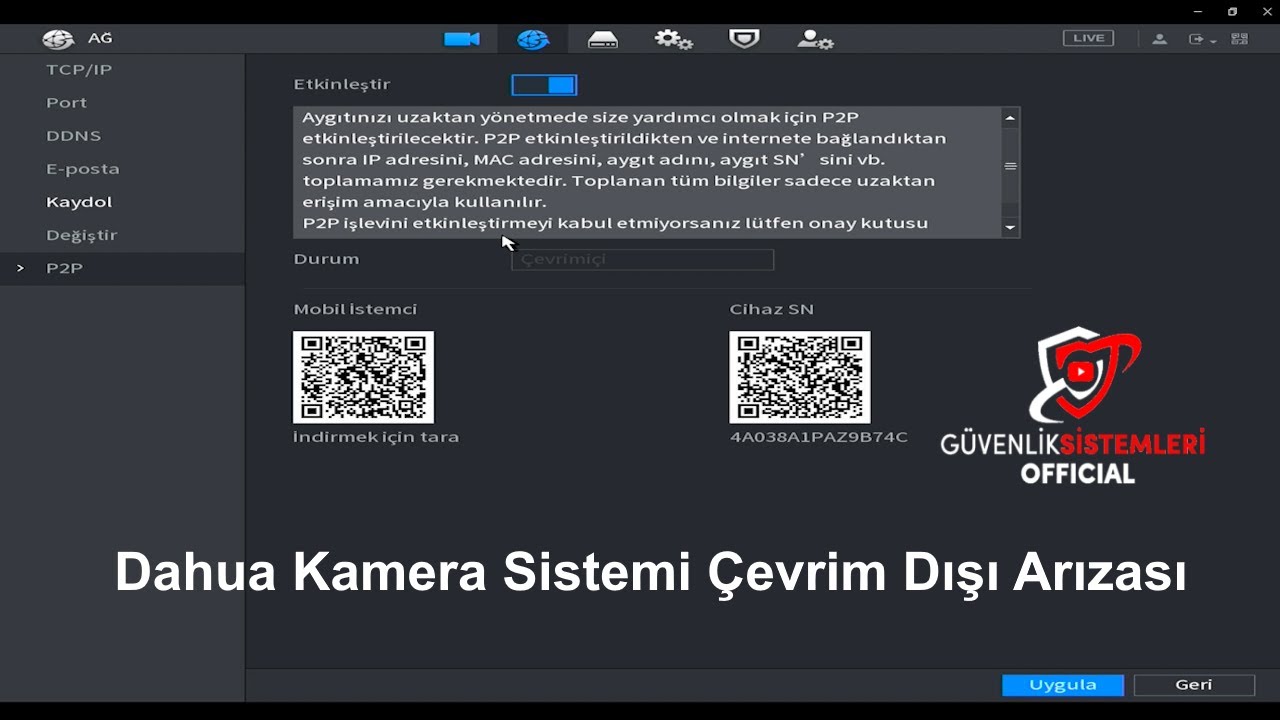Open the Camera settings icon
This screenshot has width=1280, height=720.
tap(462, 39)
